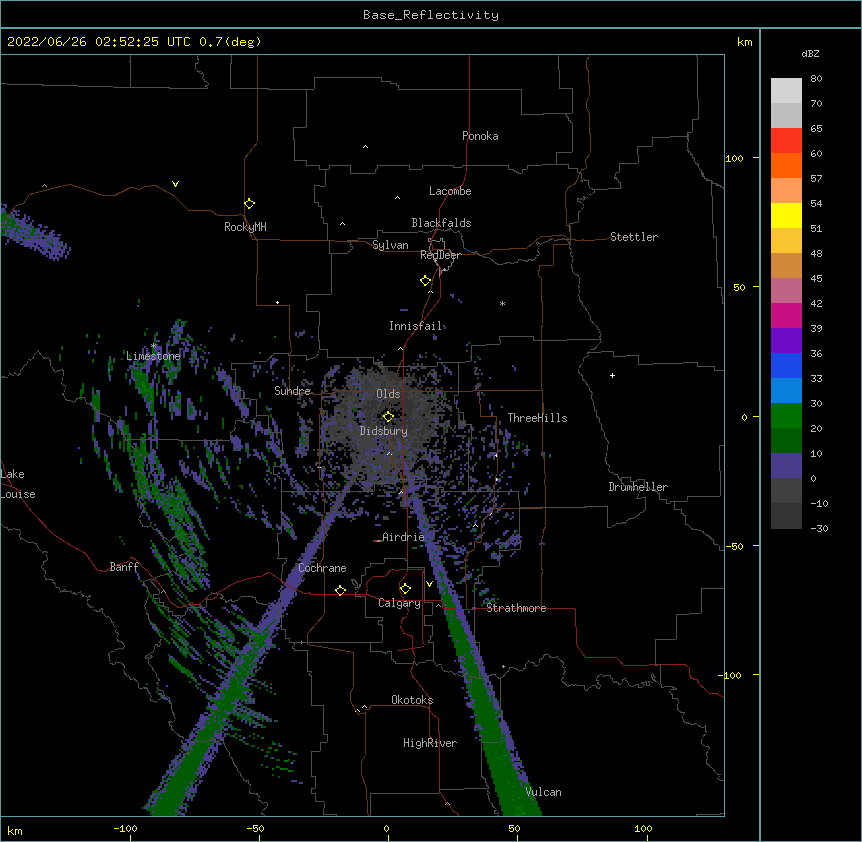Click the Airdrie city label
This screenshot has width=862, height=842.
(x=403, y=537)
